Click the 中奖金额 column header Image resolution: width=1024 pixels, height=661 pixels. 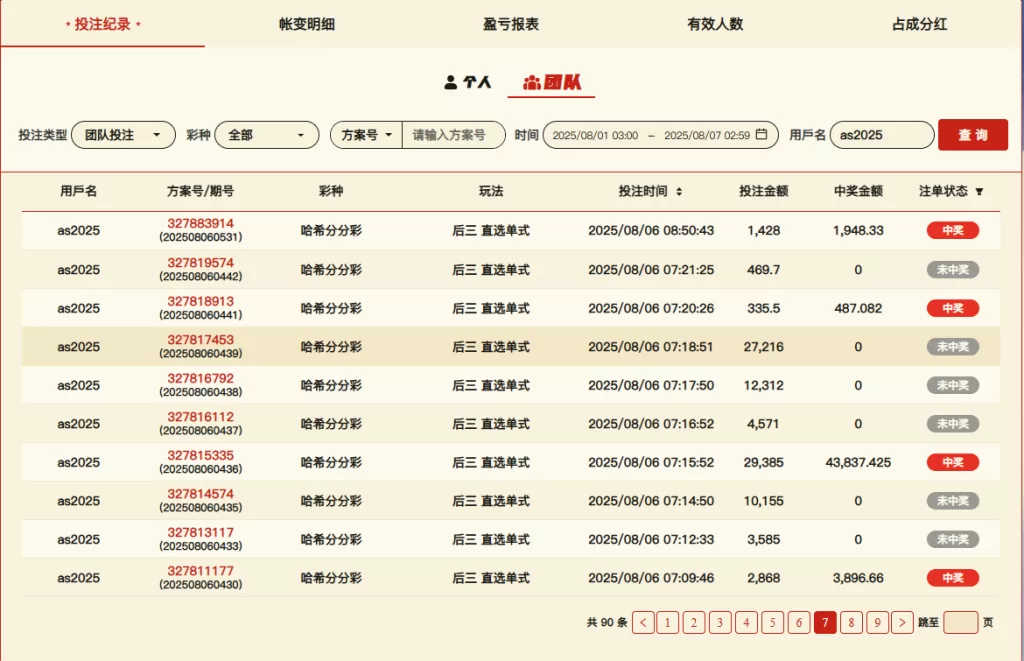pos(858,191)
